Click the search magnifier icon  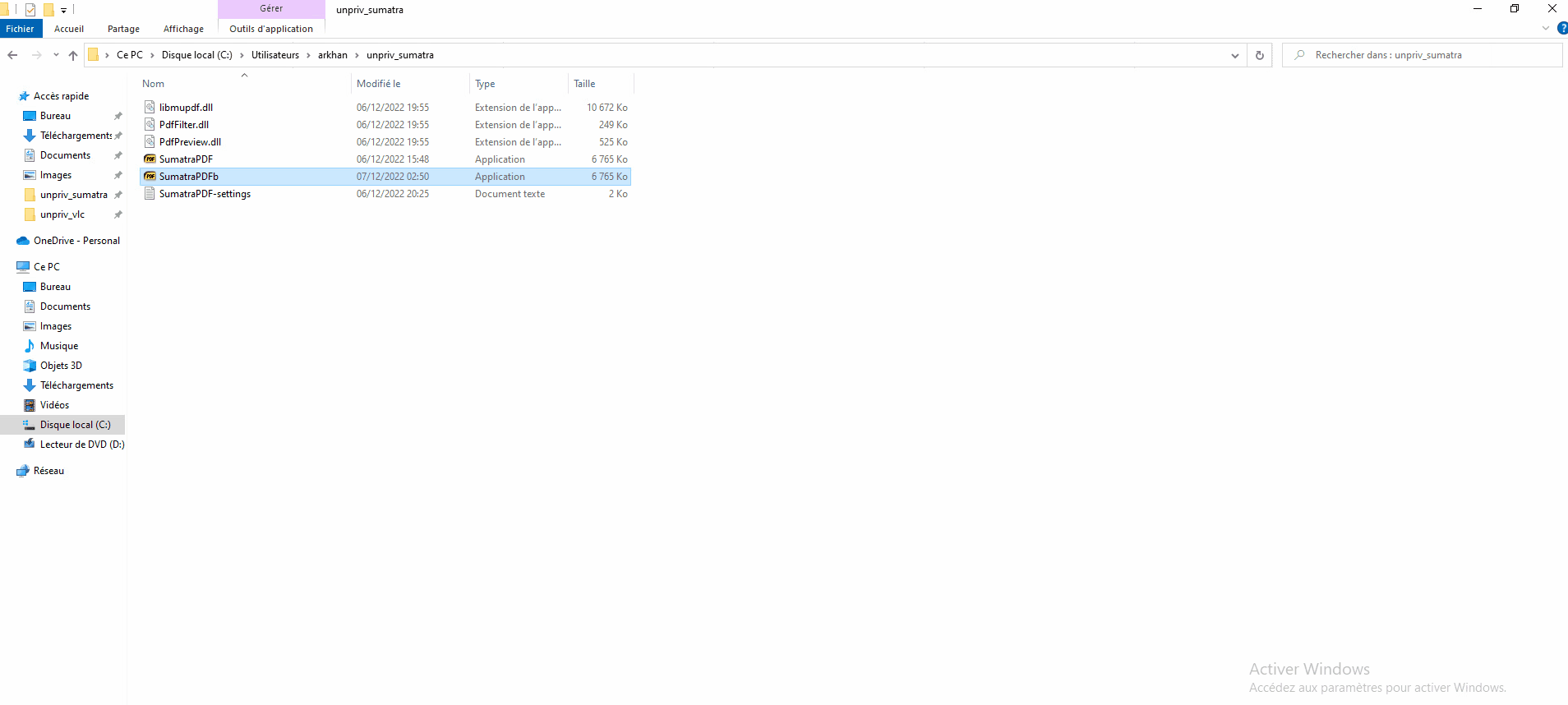tap(1300, 55)
